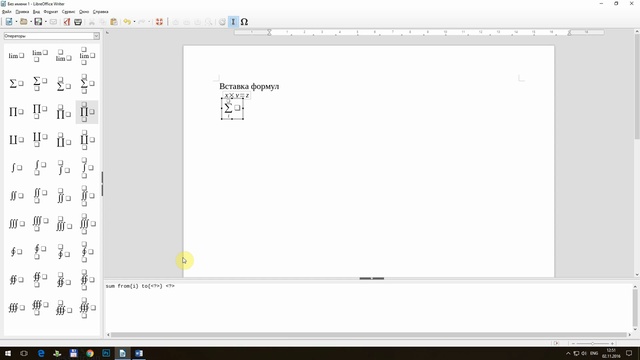The width and height of the screenshot is (640, 360).
Task: Insert product with upper and lower limits
Action: coord(87,112)
